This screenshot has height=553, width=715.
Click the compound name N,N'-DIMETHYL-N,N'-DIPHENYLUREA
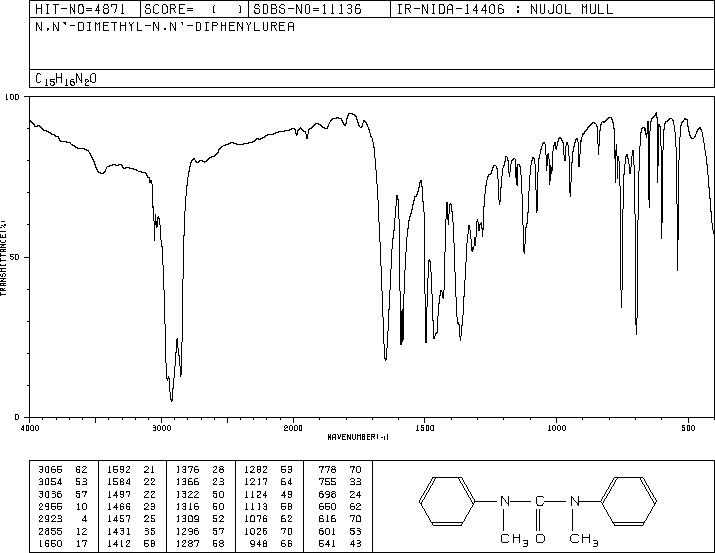pyautogui.click(x=165, y=27)
